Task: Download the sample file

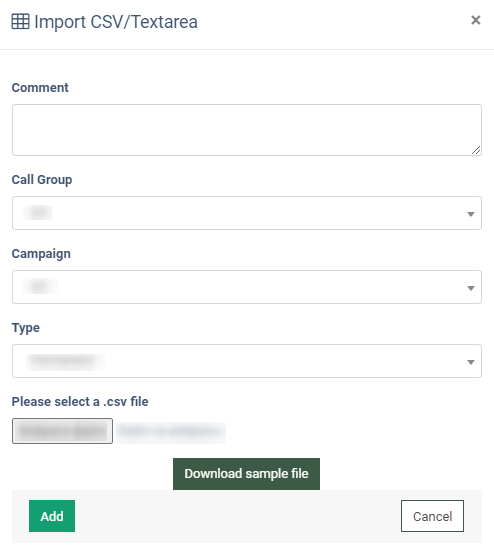Action: [x=246, y=474]
